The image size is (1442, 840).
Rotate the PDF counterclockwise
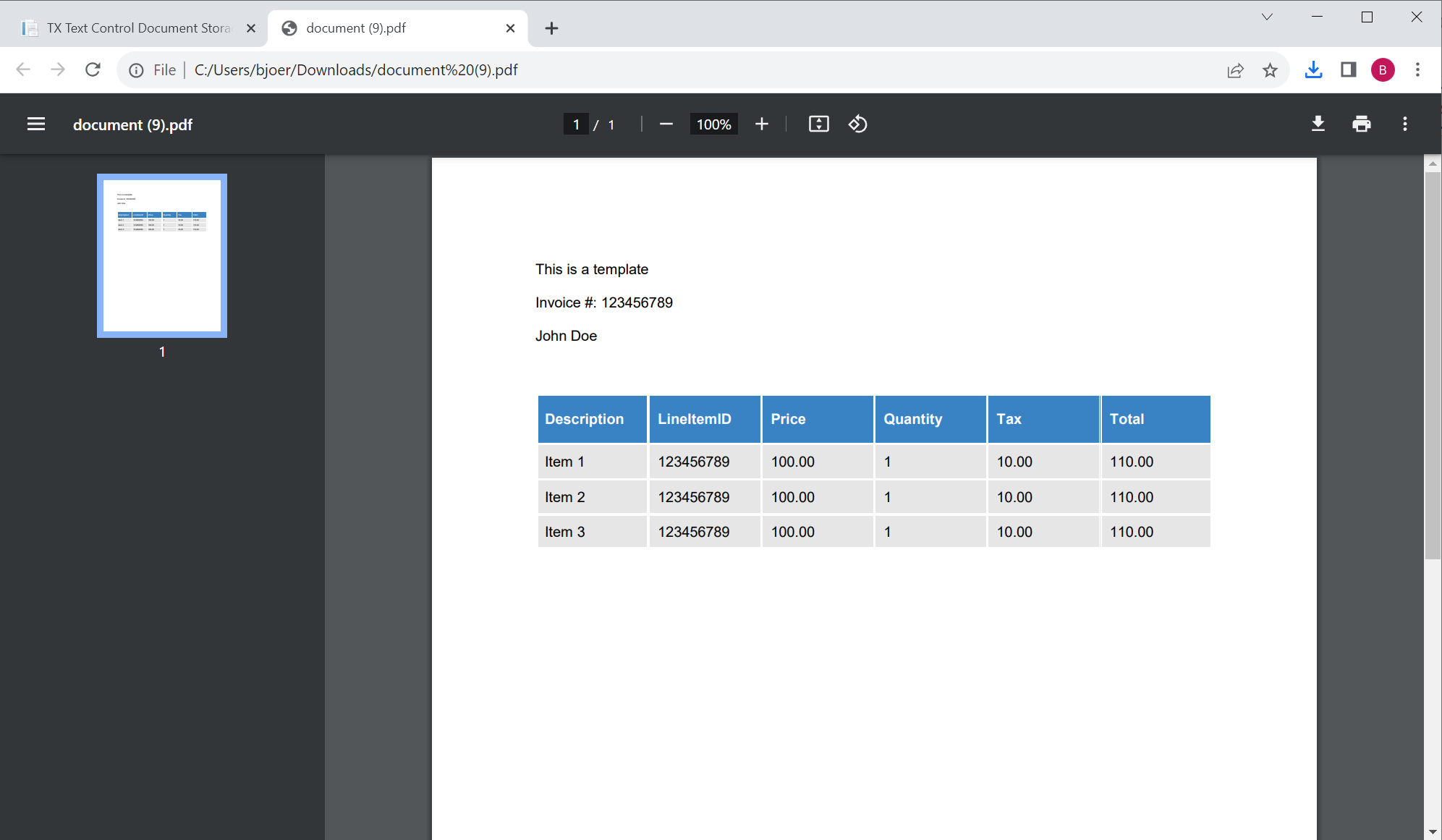point(857,124)
